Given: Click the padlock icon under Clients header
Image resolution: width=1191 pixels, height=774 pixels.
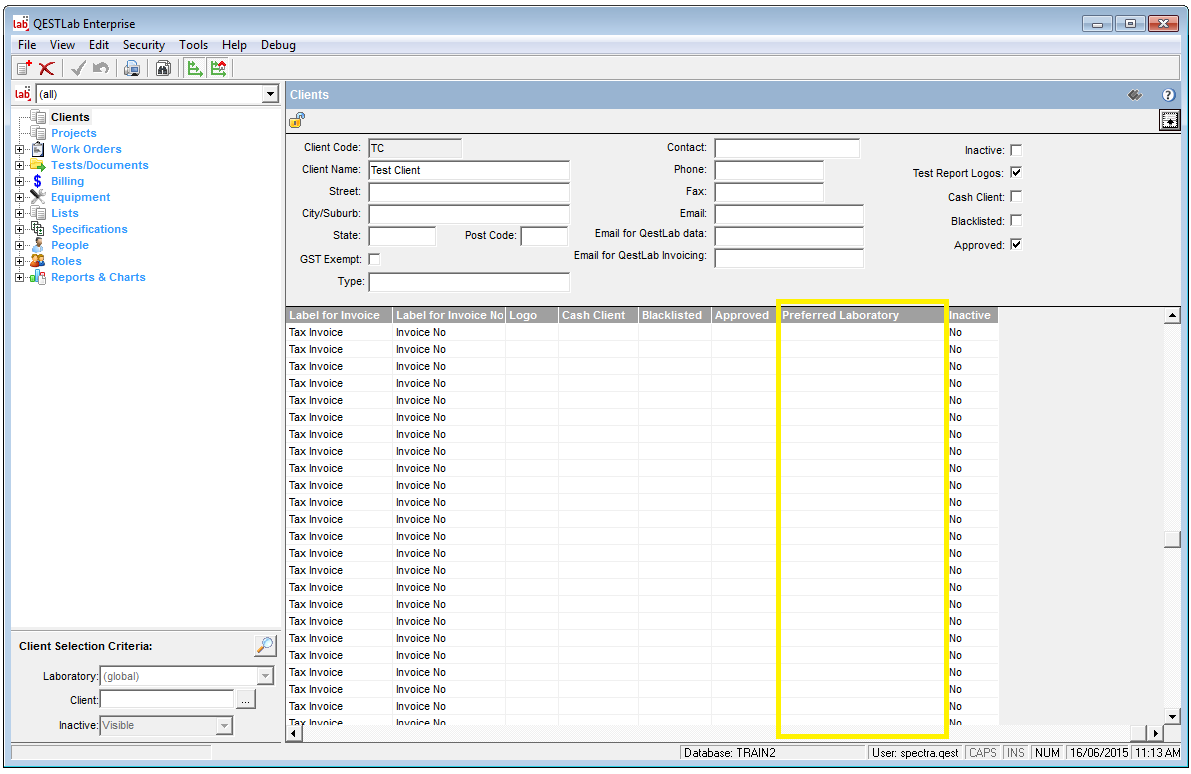Looking at the screenshot, I should (x=297, y=120).
